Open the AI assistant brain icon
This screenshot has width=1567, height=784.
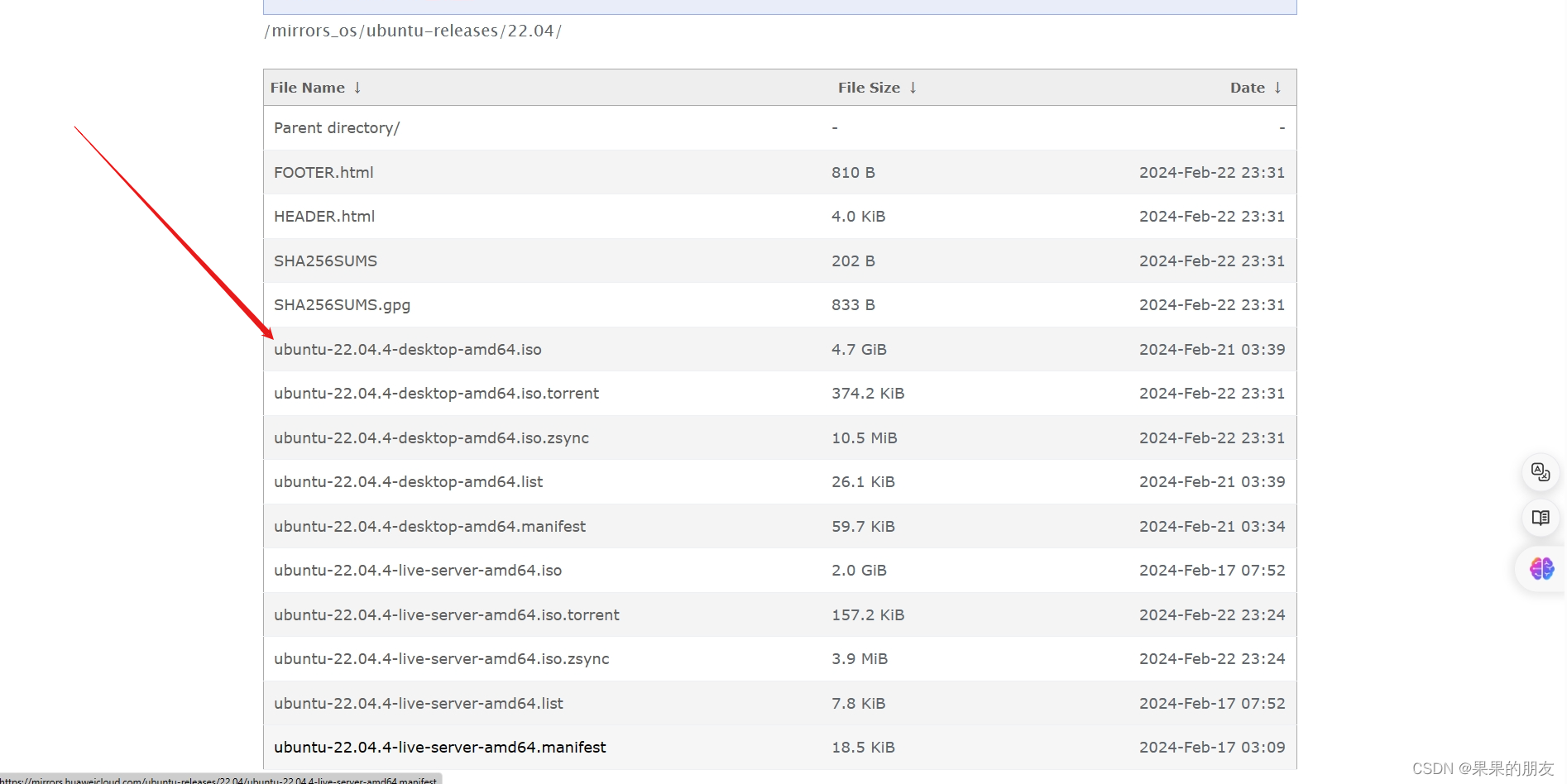[x=1539, y=569]
